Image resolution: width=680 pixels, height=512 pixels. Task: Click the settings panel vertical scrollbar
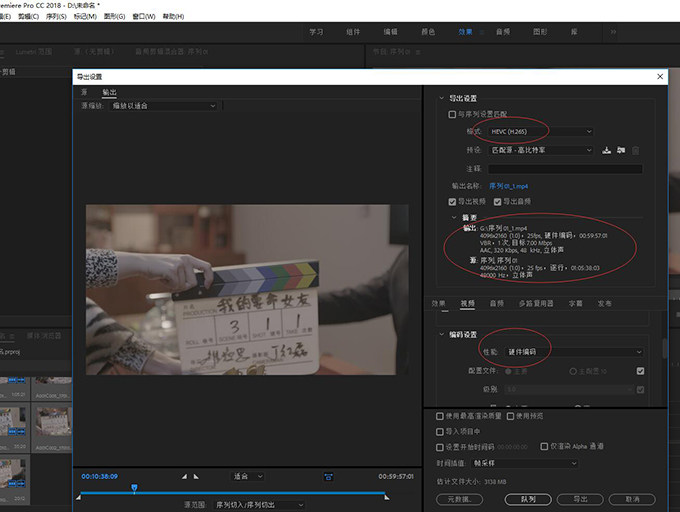(664, 348)
